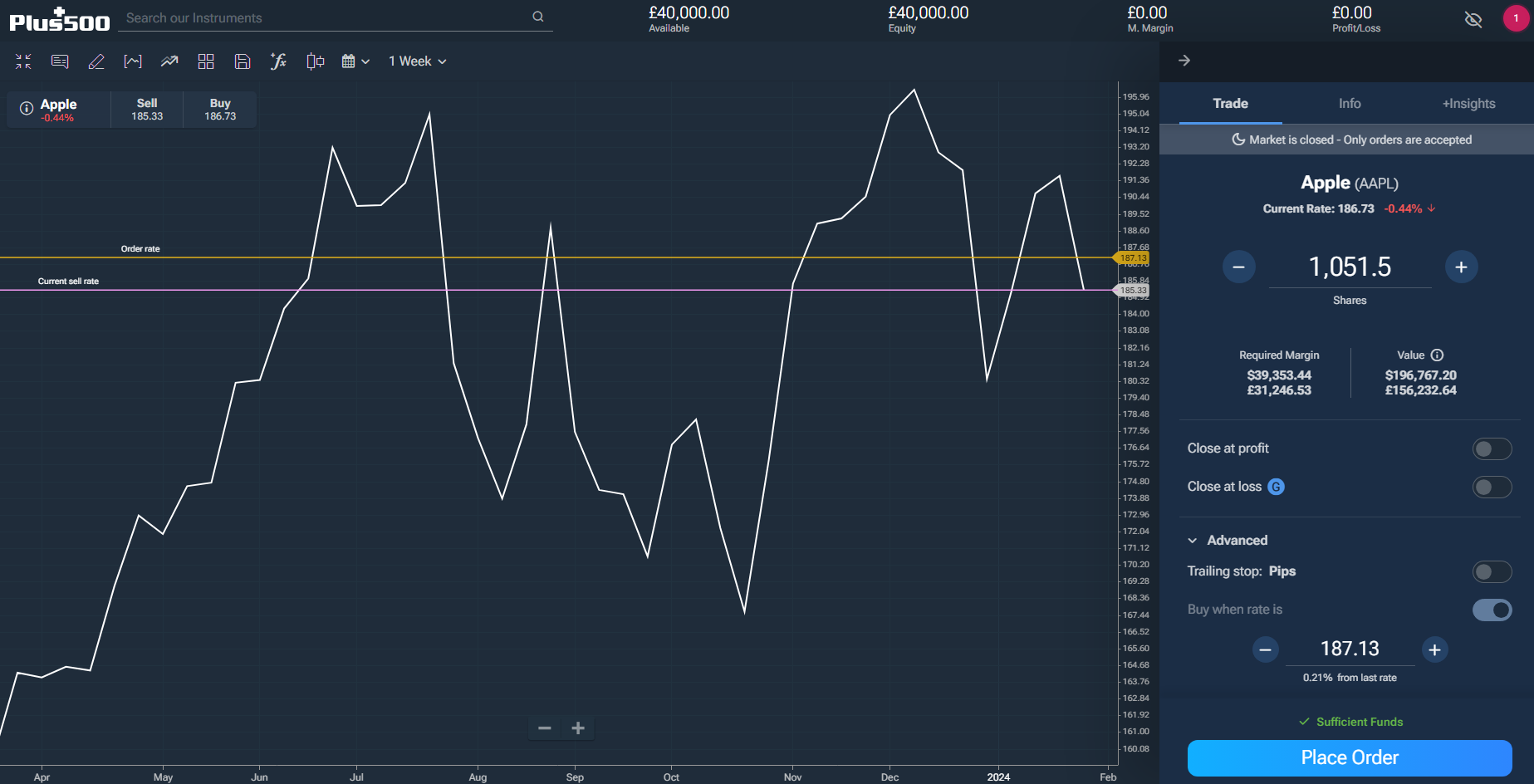Click the chart comments icon
This screenshot has width=1534, height=784.
coord(60,61)
